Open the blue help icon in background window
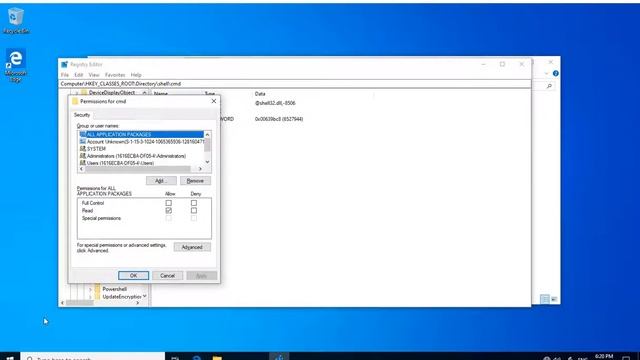This screenshot has width=640, height=360. [x=556, y=73]
